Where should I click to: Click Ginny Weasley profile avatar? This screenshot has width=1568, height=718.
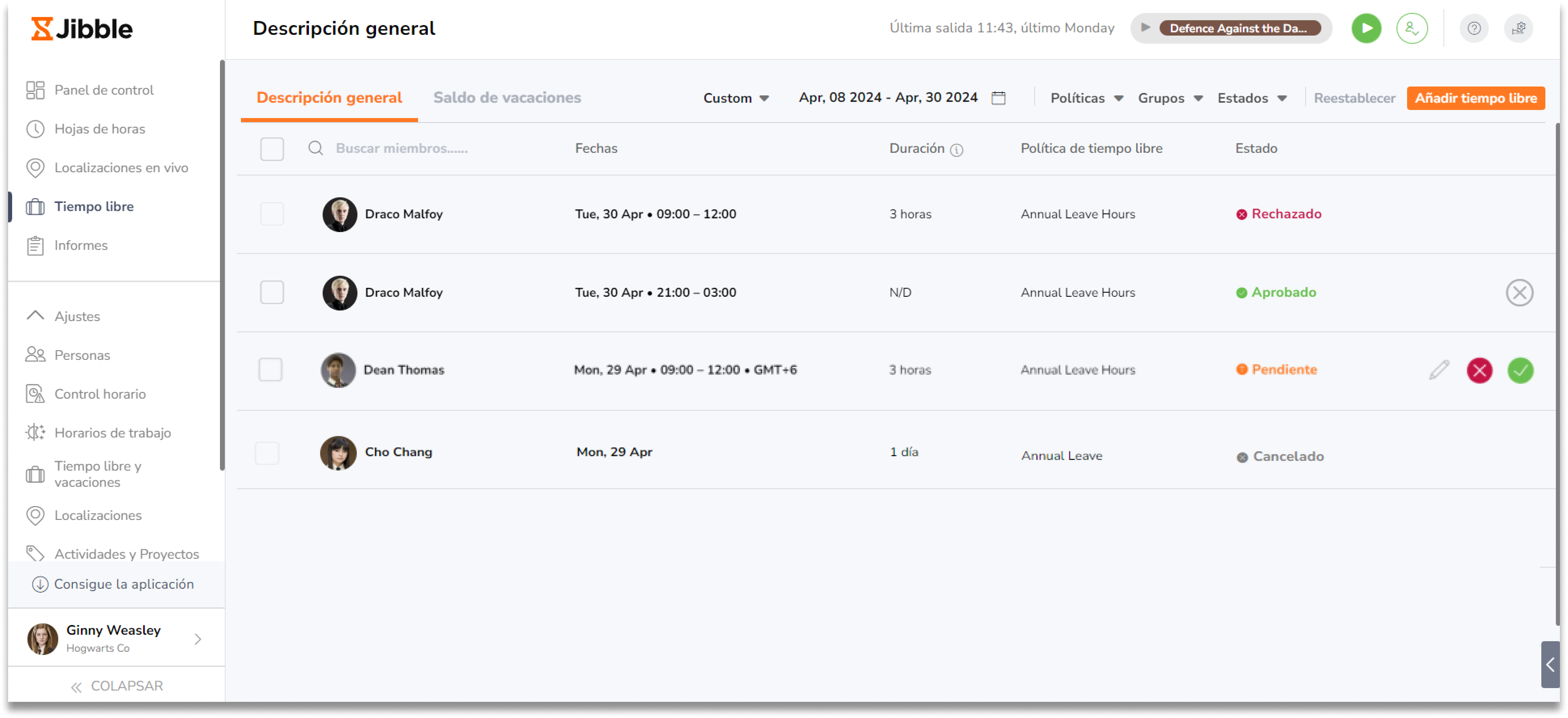(42, 639)
